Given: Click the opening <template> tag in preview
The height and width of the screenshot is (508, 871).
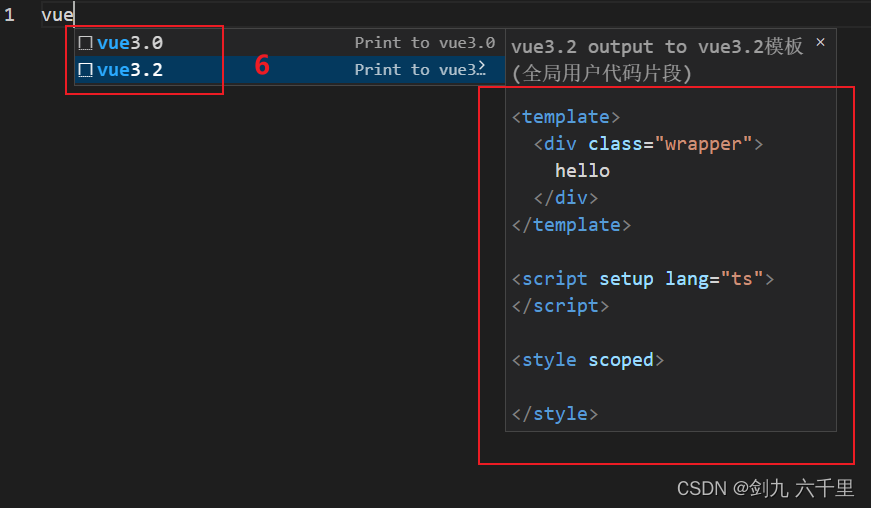Looking at the screenshot, I should pos(565,117).
